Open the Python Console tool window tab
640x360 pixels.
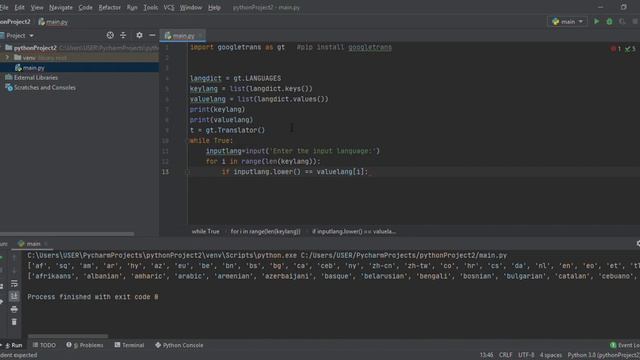[179, 345]
